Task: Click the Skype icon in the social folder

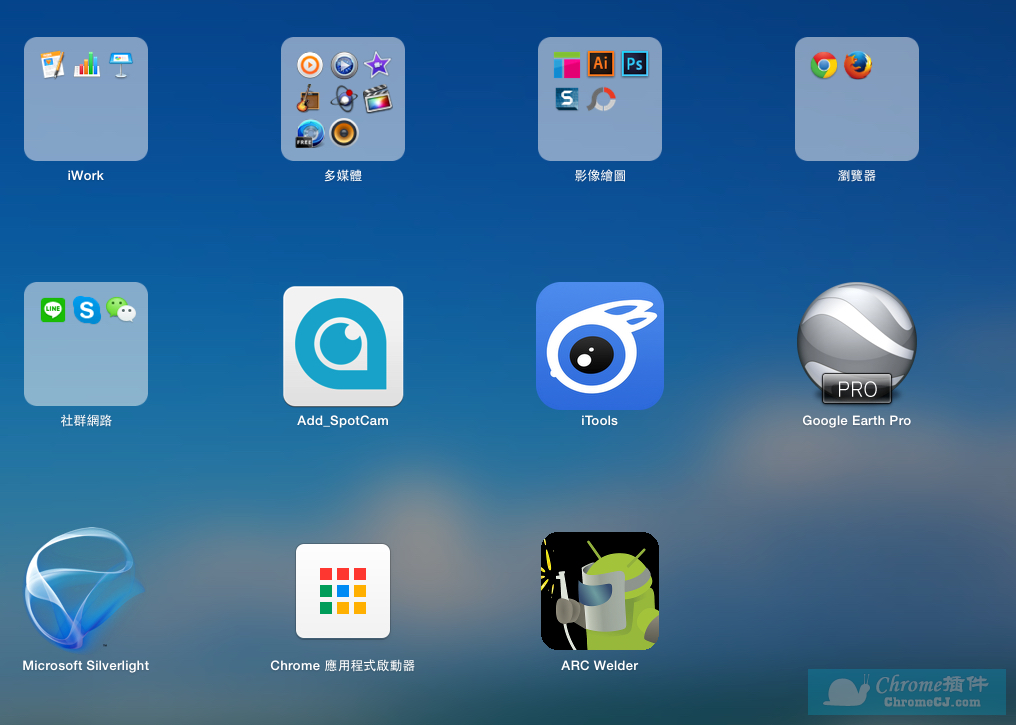Action: 87,310
